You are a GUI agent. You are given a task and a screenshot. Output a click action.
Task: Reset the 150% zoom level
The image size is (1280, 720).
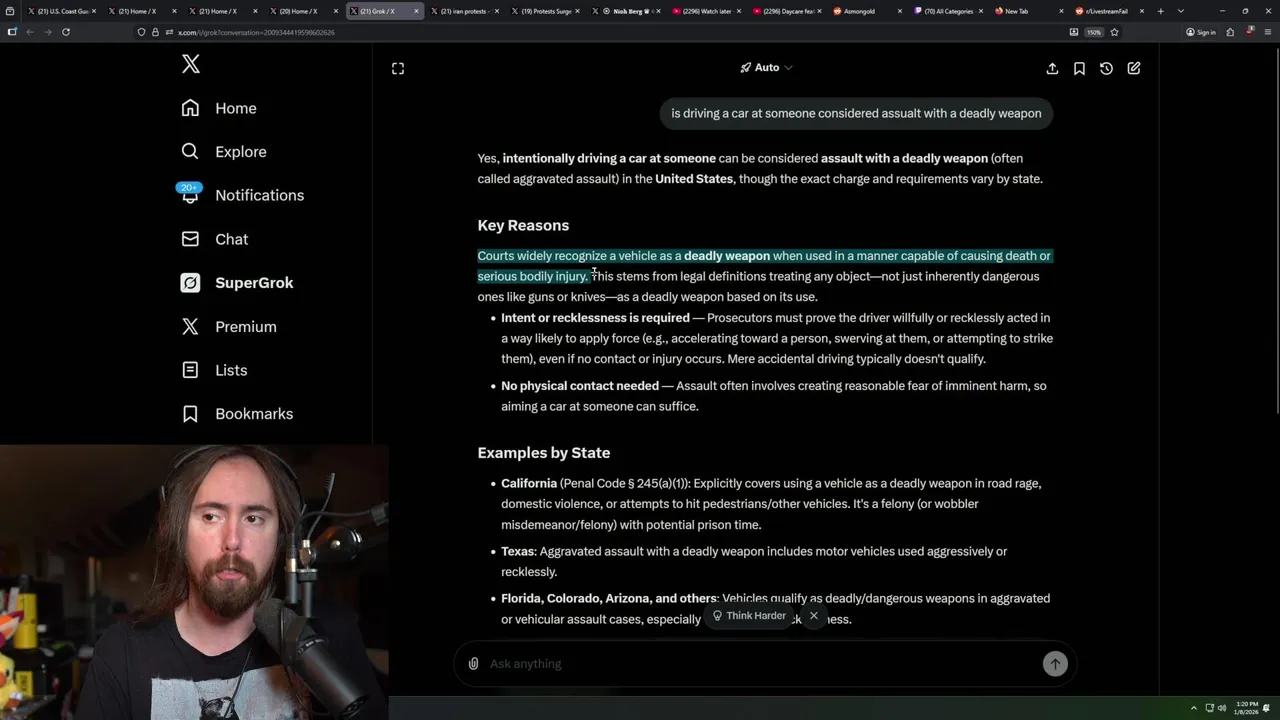coord(1094,32)
